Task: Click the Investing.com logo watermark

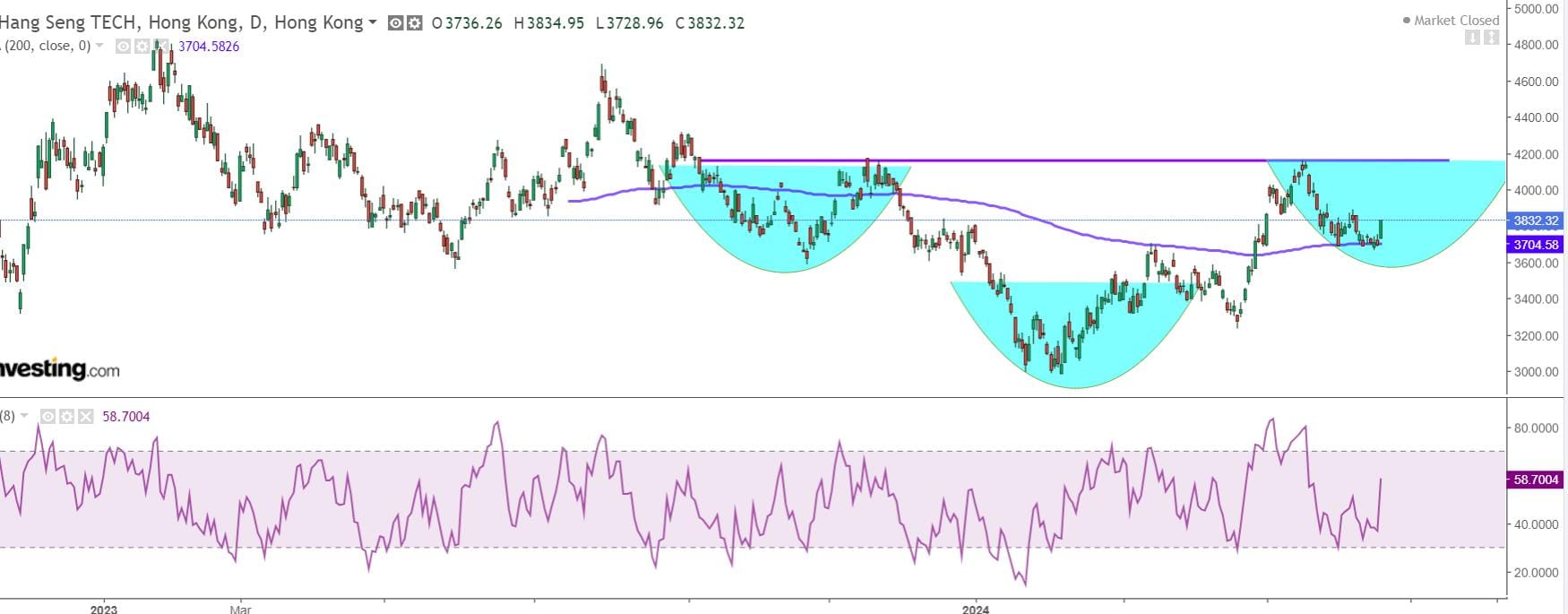Action: pos(59,369)
